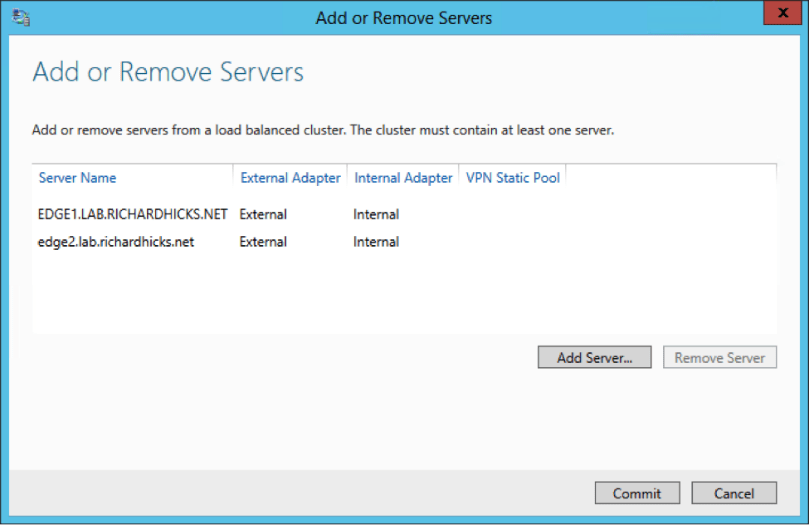
Task: Click the title bar text
Action: click(x=404, y=18)
